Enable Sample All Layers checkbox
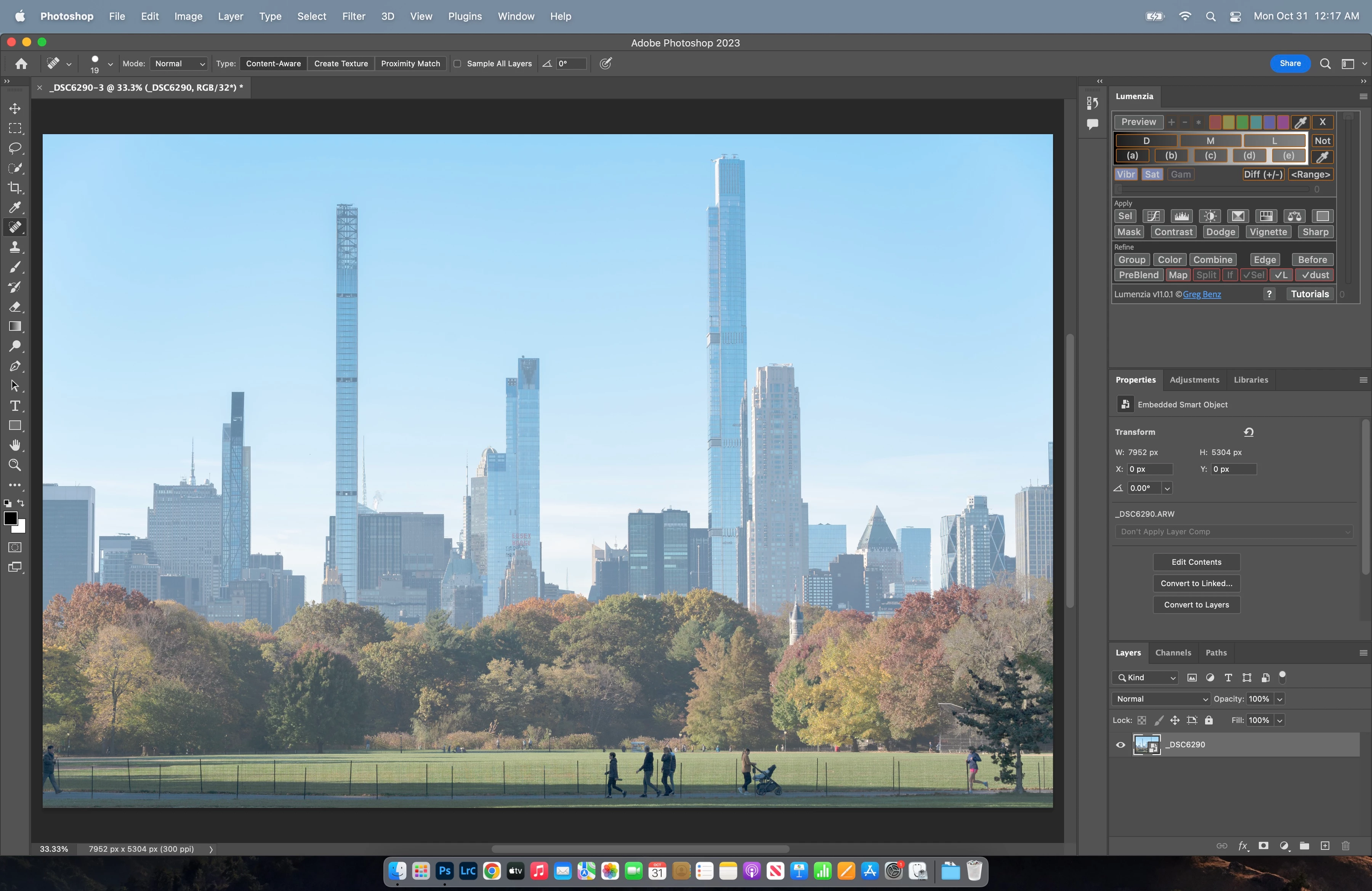 [x=458, y=64]
